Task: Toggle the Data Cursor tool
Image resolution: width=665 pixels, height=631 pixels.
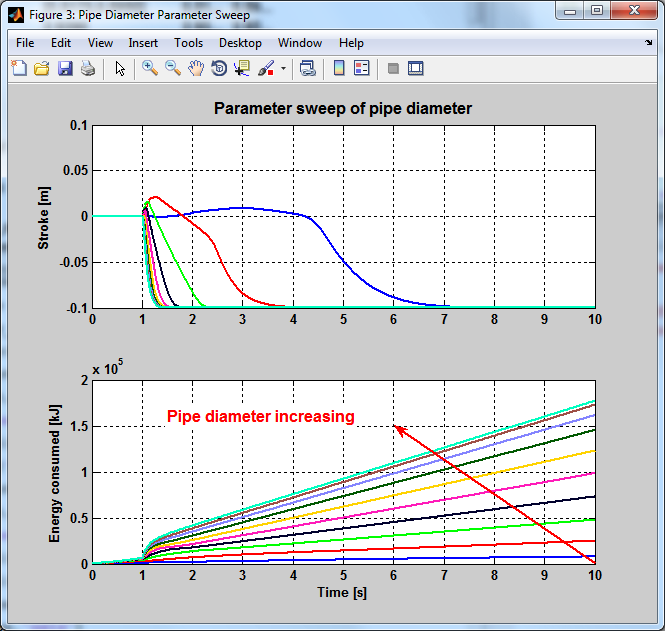Action: click(242, 69)
